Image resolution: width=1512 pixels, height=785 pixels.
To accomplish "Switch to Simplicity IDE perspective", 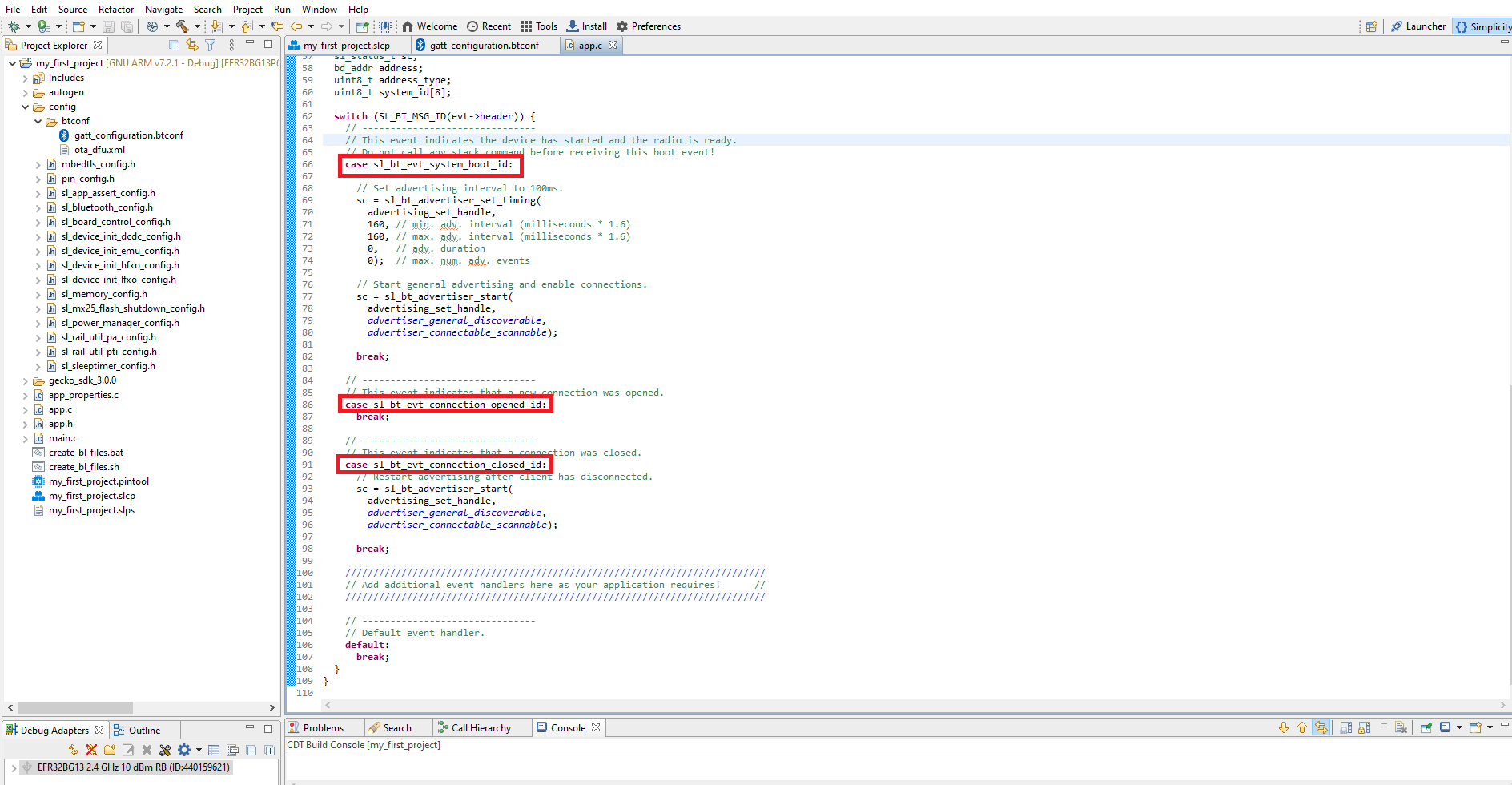I will click(x=1483, y=26).
